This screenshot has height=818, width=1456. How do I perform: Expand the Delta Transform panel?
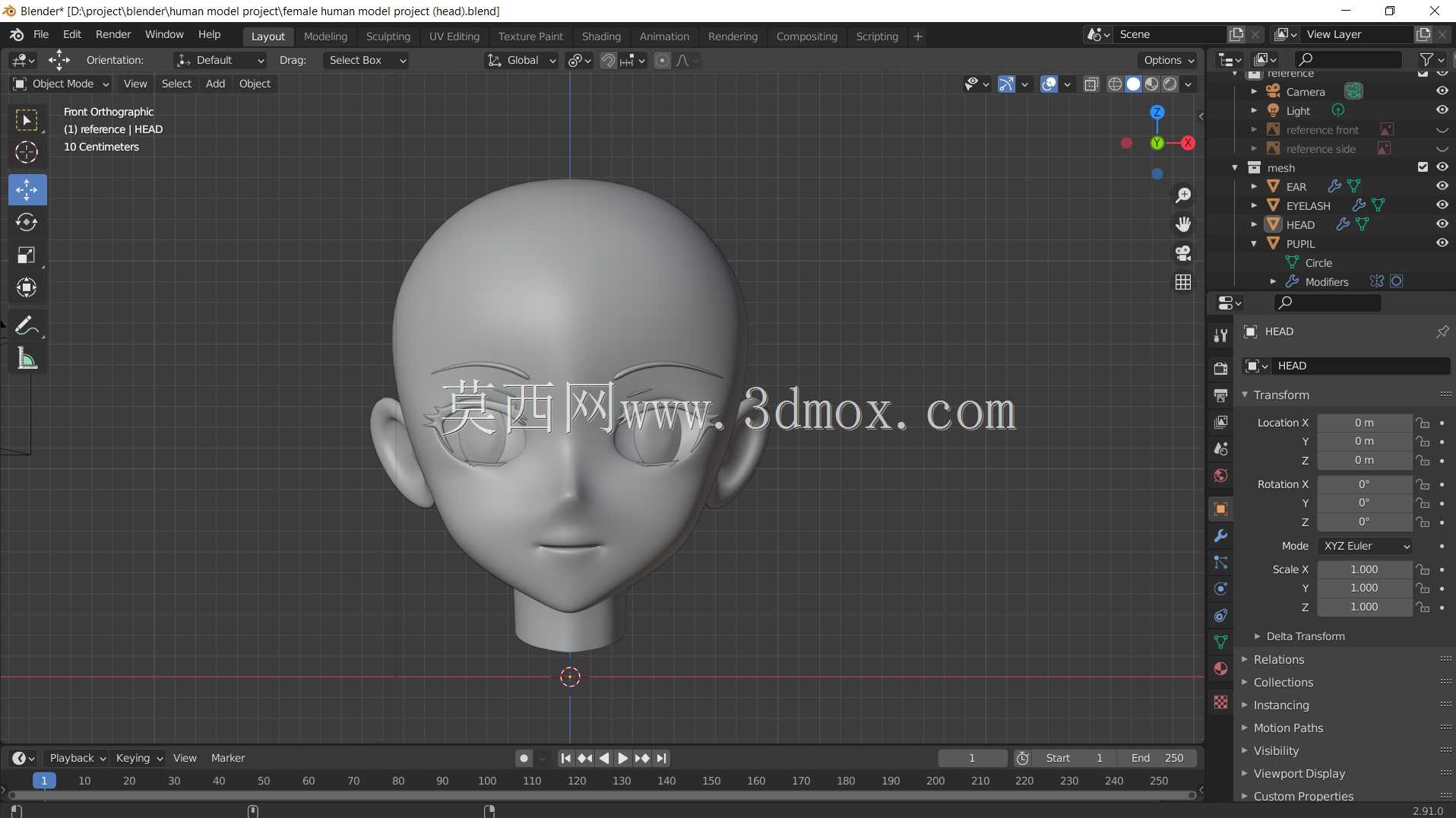pyautogui.click(x=1305, y=636)
